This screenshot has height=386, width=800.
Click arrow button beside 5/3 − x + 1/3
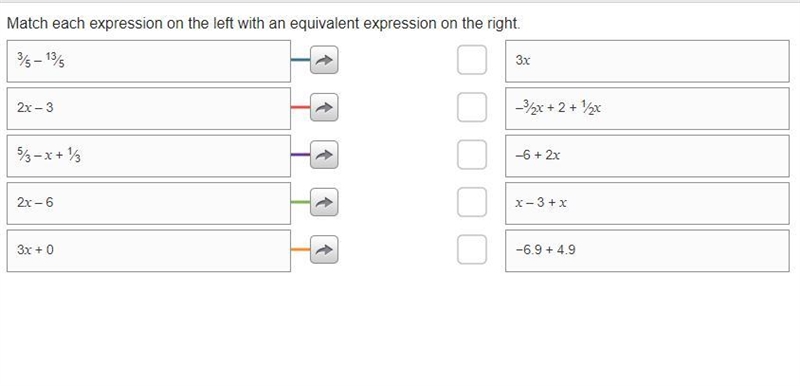tap(324, 155)
